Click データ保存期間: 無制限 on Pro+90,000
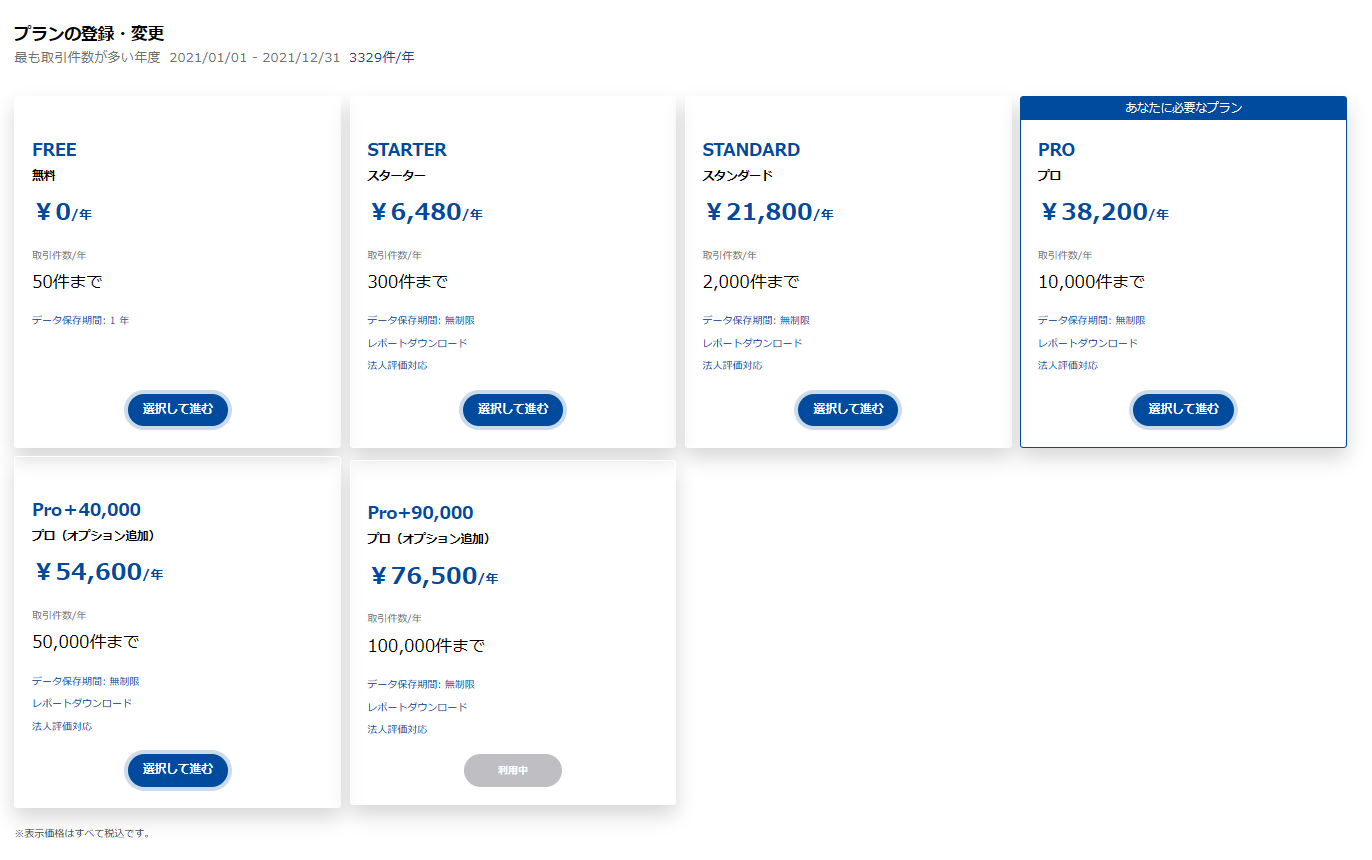This screenshot has height=860, width=1372. pyautogui.click(x=420, y=684)
